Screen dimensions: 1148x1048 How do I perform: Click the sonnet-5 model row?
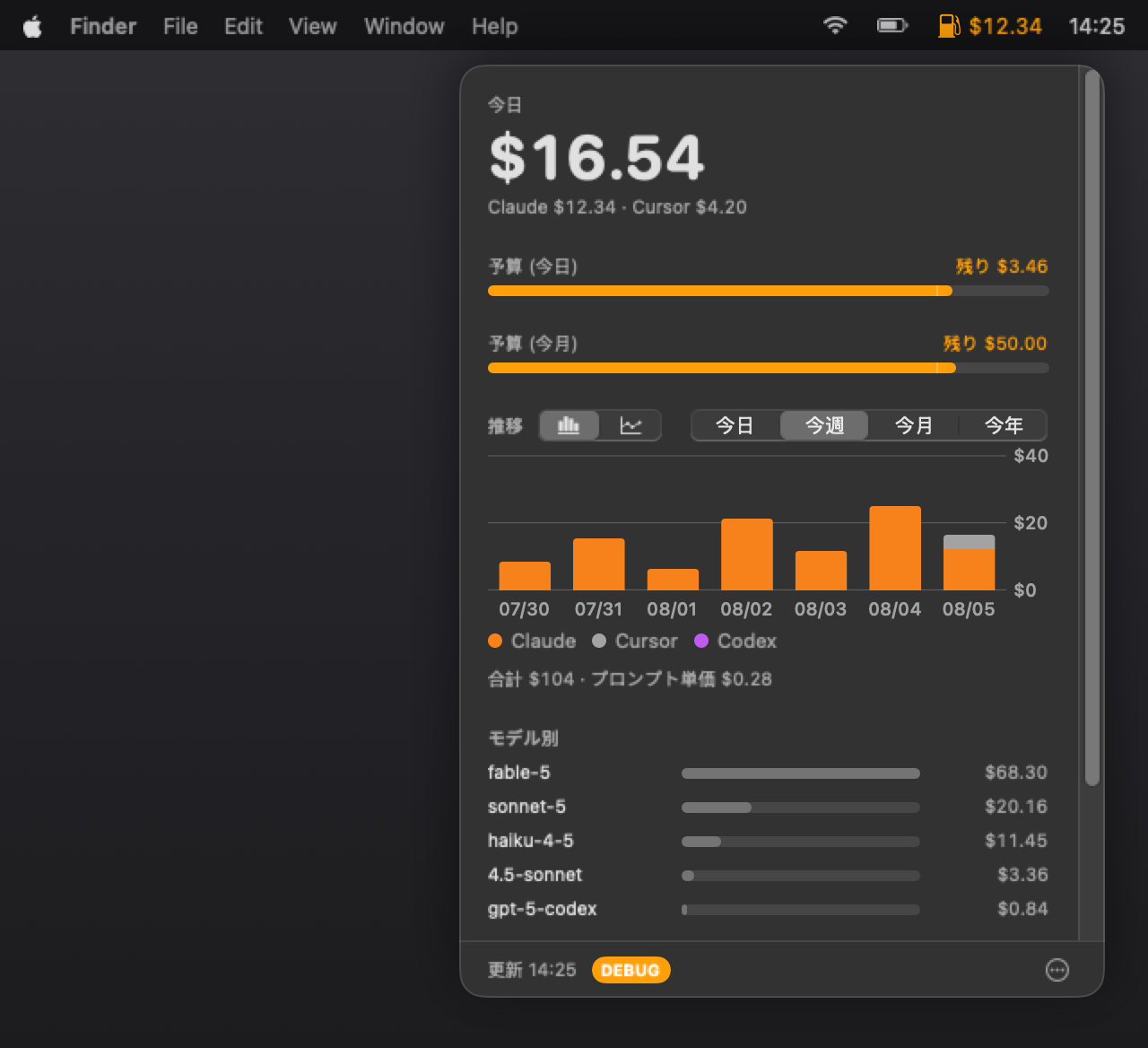(768, 807)
